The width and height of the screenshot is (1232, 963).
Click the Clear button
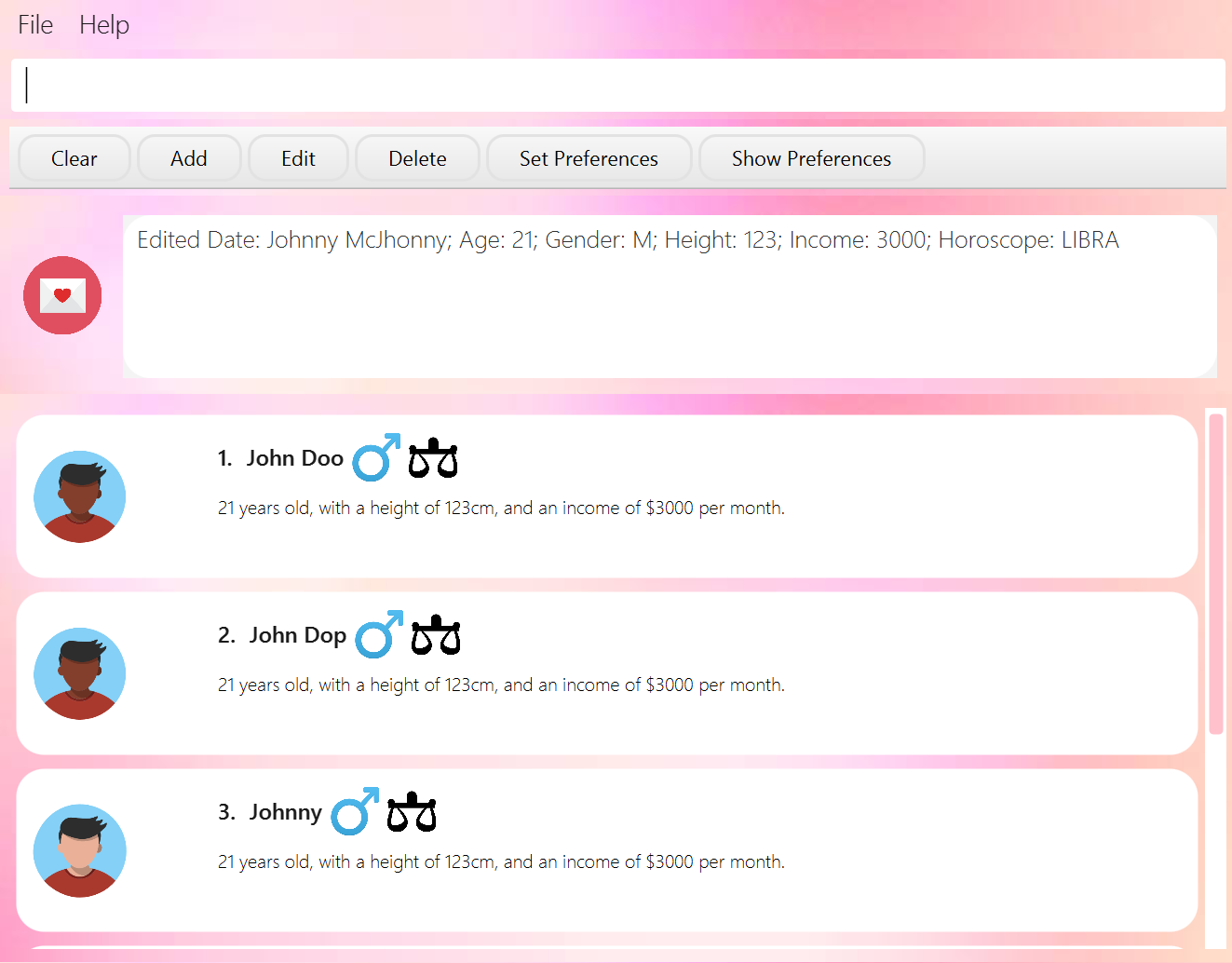click(x=74, y=158)
